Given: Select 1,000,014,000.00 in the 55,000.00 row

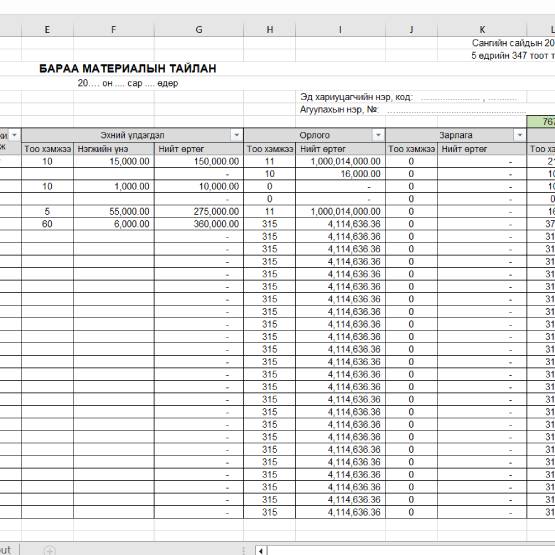Looking at the screenshot, I should [x=341, y=212].
